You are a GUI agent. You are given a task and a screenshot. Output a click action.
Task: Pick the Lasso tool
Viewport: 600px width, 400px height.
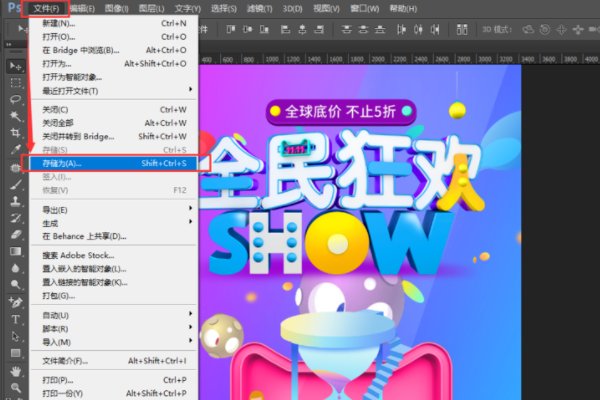(14, 99)
